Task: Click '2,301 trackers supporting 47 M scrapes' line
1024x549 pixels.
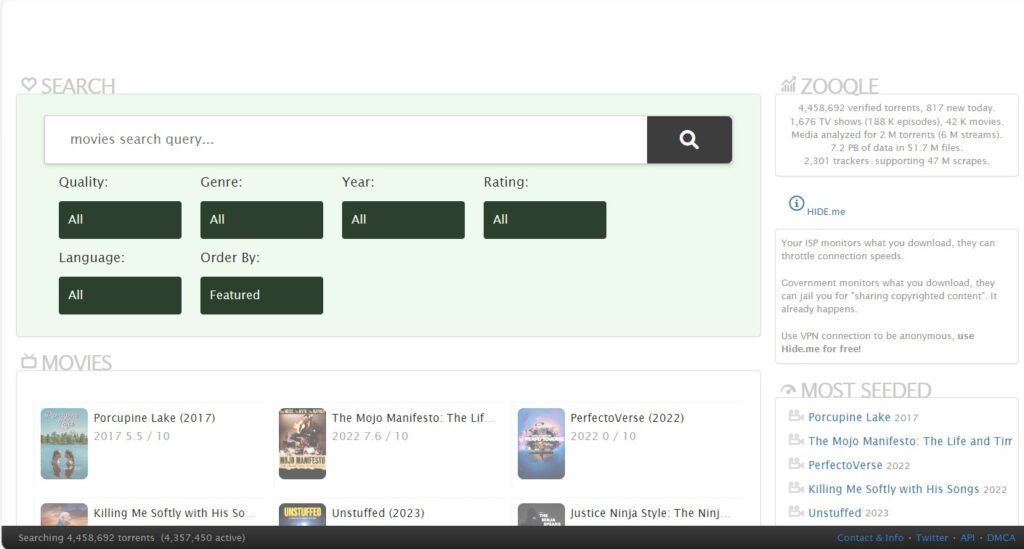Action: point(896,161)
